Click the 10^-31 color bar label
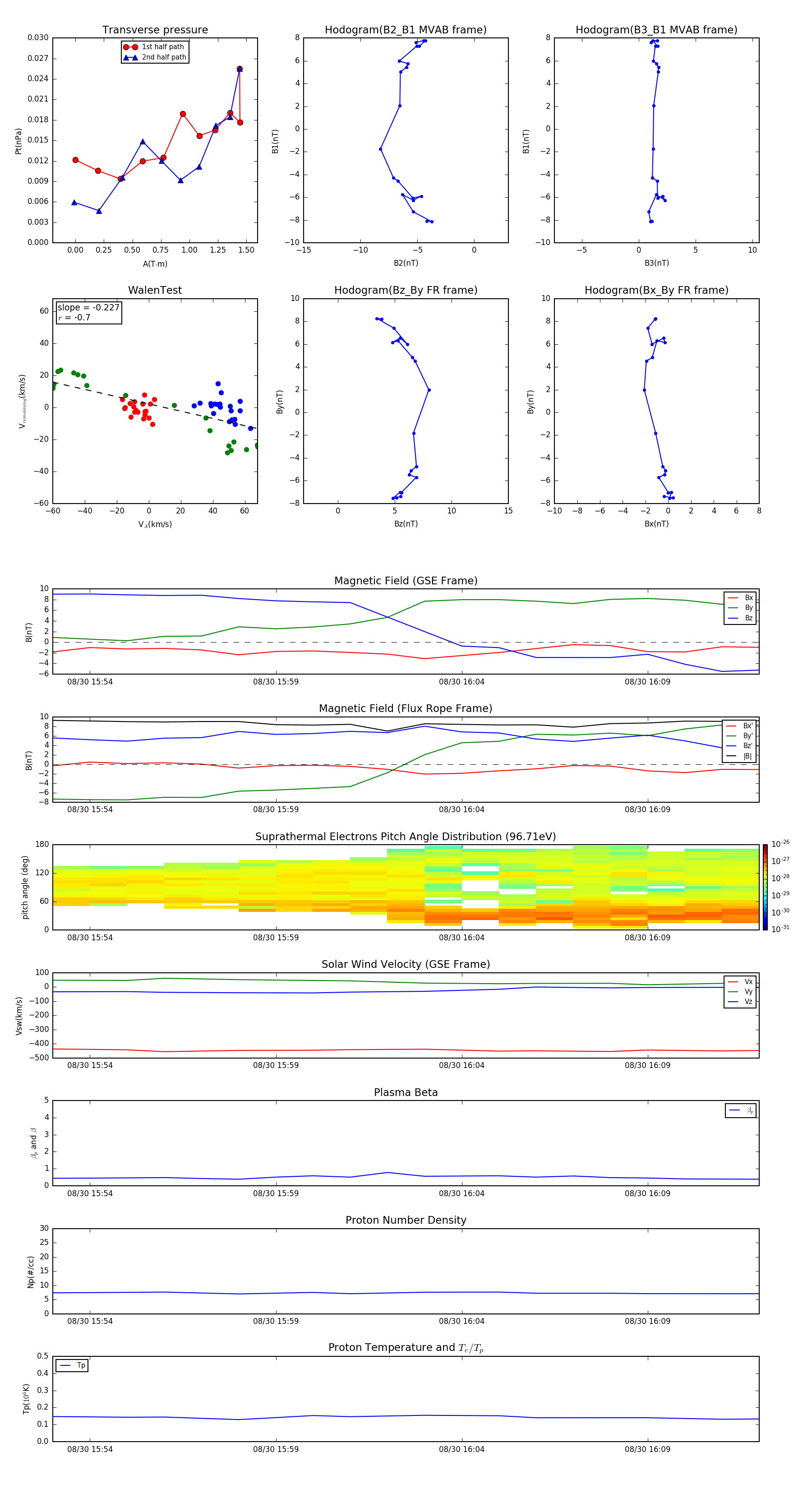Image resolution: width=812 pixels, height=1489 pixels. point(780,929)
